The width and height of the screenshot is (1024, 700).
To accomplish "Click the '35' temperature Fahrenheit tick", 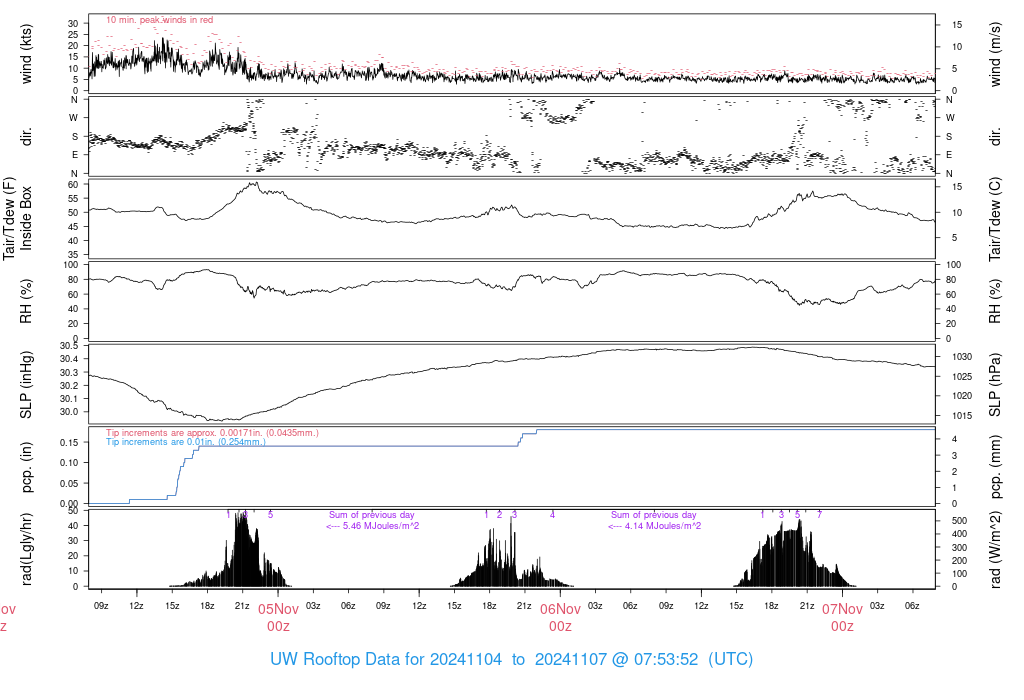I will [73, 255].
